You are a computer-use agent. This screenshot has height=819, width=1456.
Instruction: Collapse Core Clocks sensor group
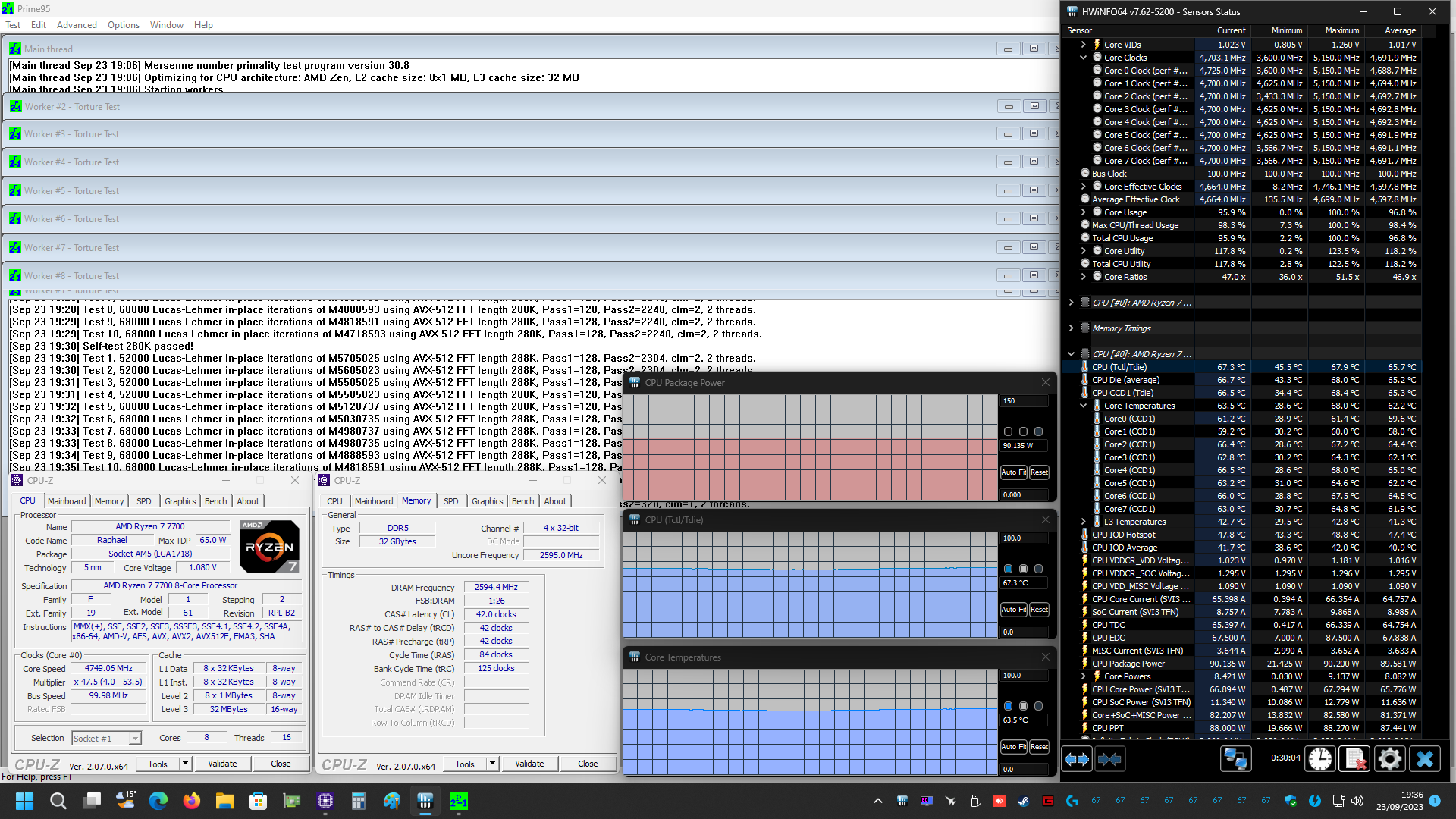(x=1083, y=58)
